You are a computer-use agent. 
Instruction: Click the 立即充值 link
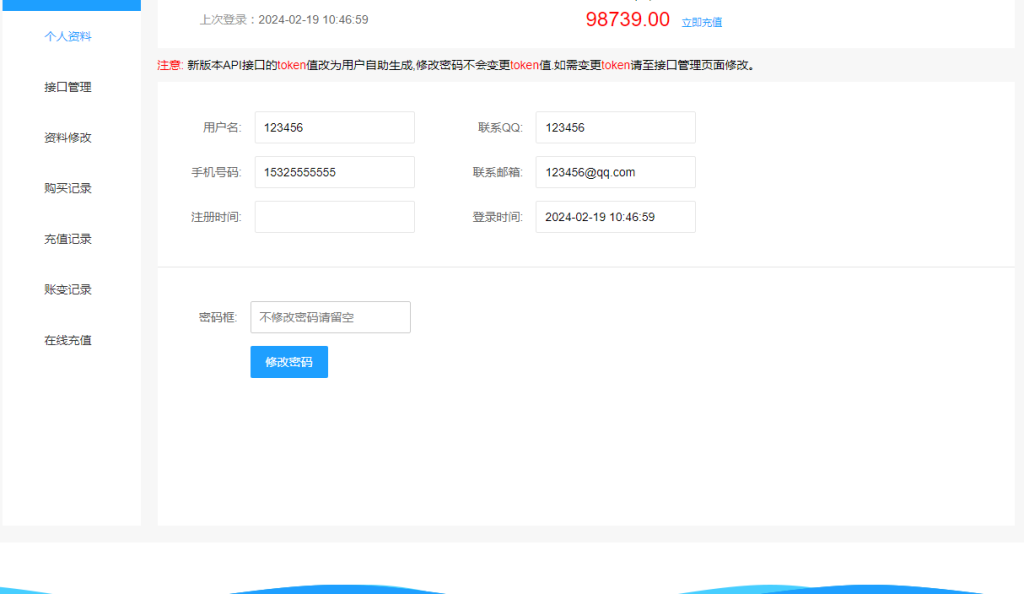[701, 22]
